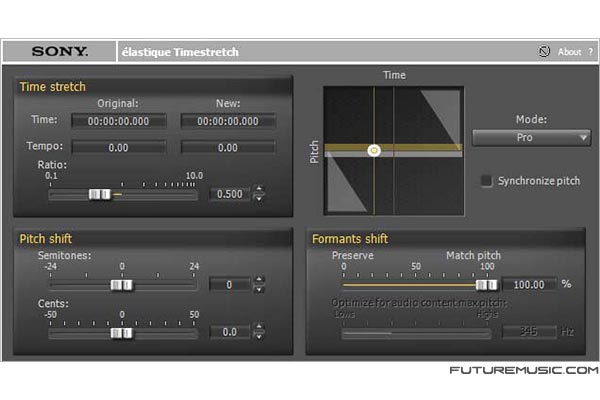Screen dimensions: 600x400
Task: Decrease Semitones with the down stepper arrow
Action: pyautogui.click(x=259, y=290)
